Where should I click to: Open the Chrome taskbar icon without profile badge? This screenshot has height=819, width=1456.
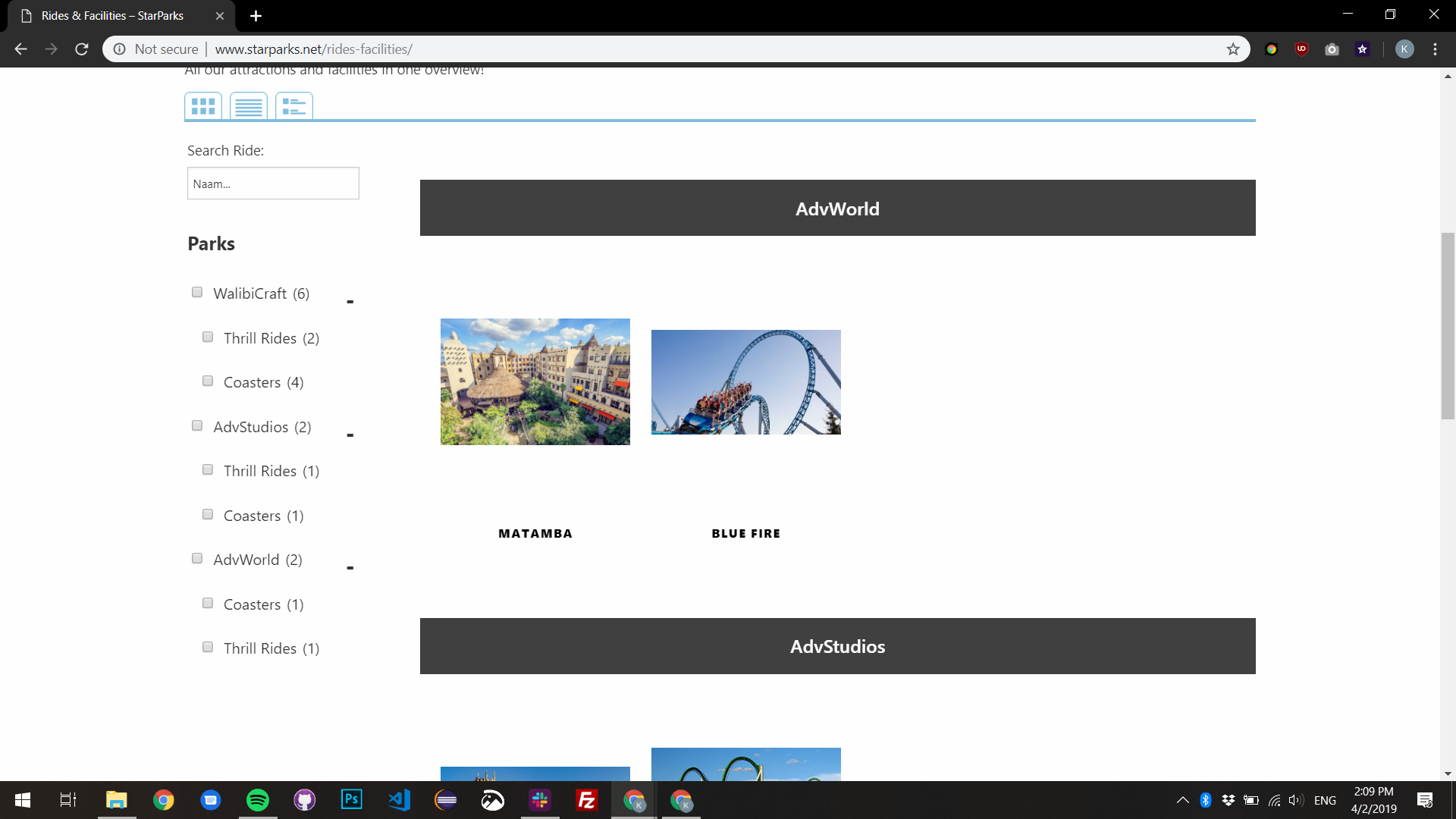point(163,800)
